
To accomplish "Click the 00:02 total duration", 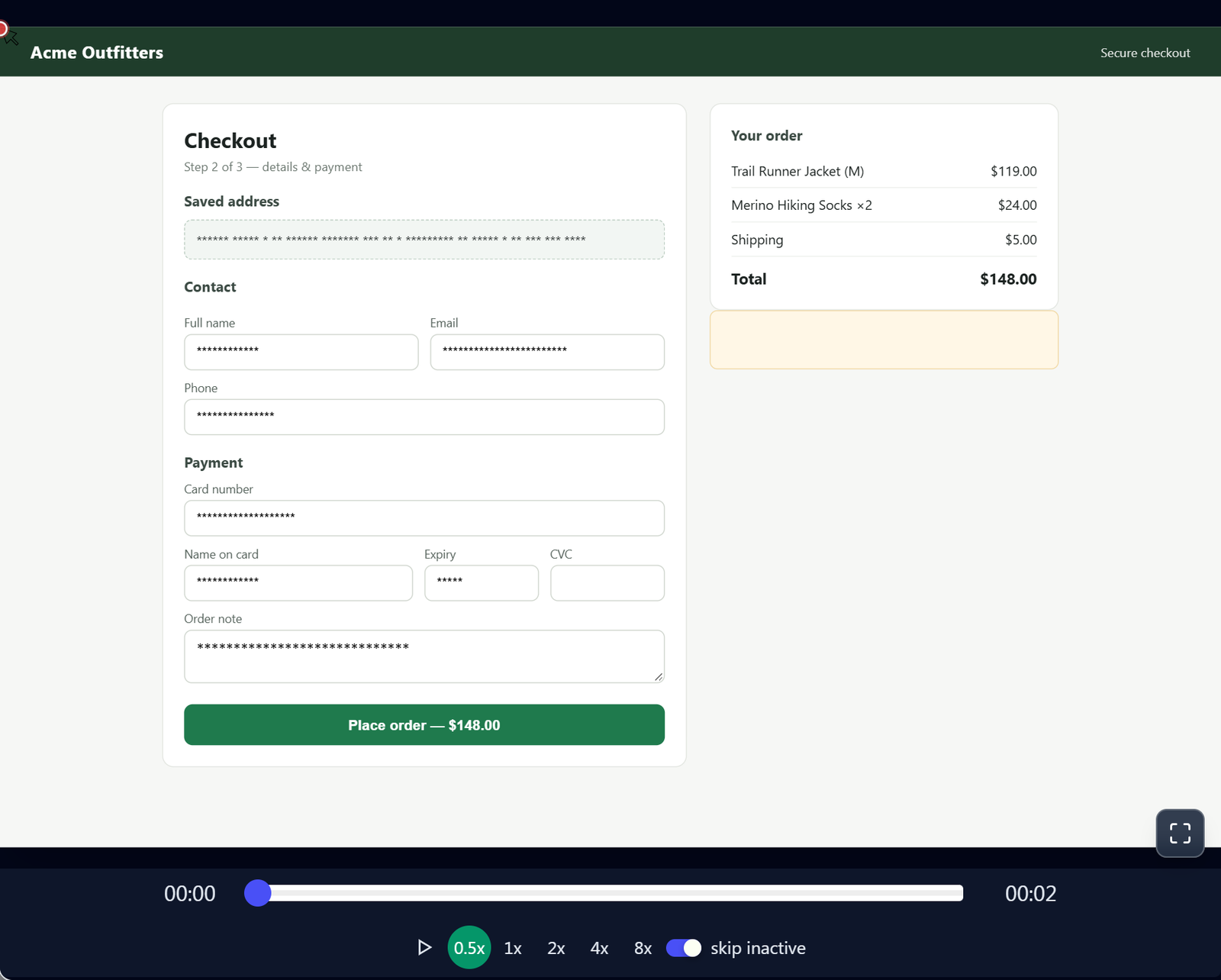I will coord(1030,893).
